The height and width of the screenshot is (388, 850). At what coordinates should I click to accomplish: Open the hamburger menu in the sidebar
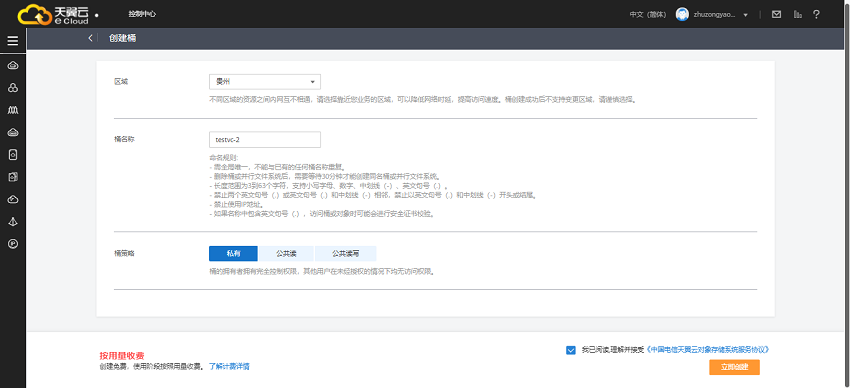[13, 41]
